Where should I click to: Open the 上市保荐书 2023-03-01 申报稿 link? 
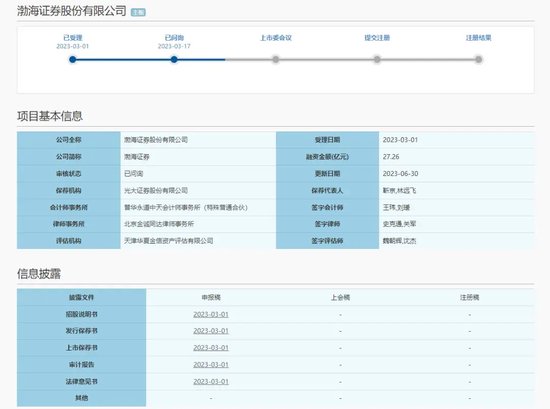pyautogui.click(x=211, y=348)
